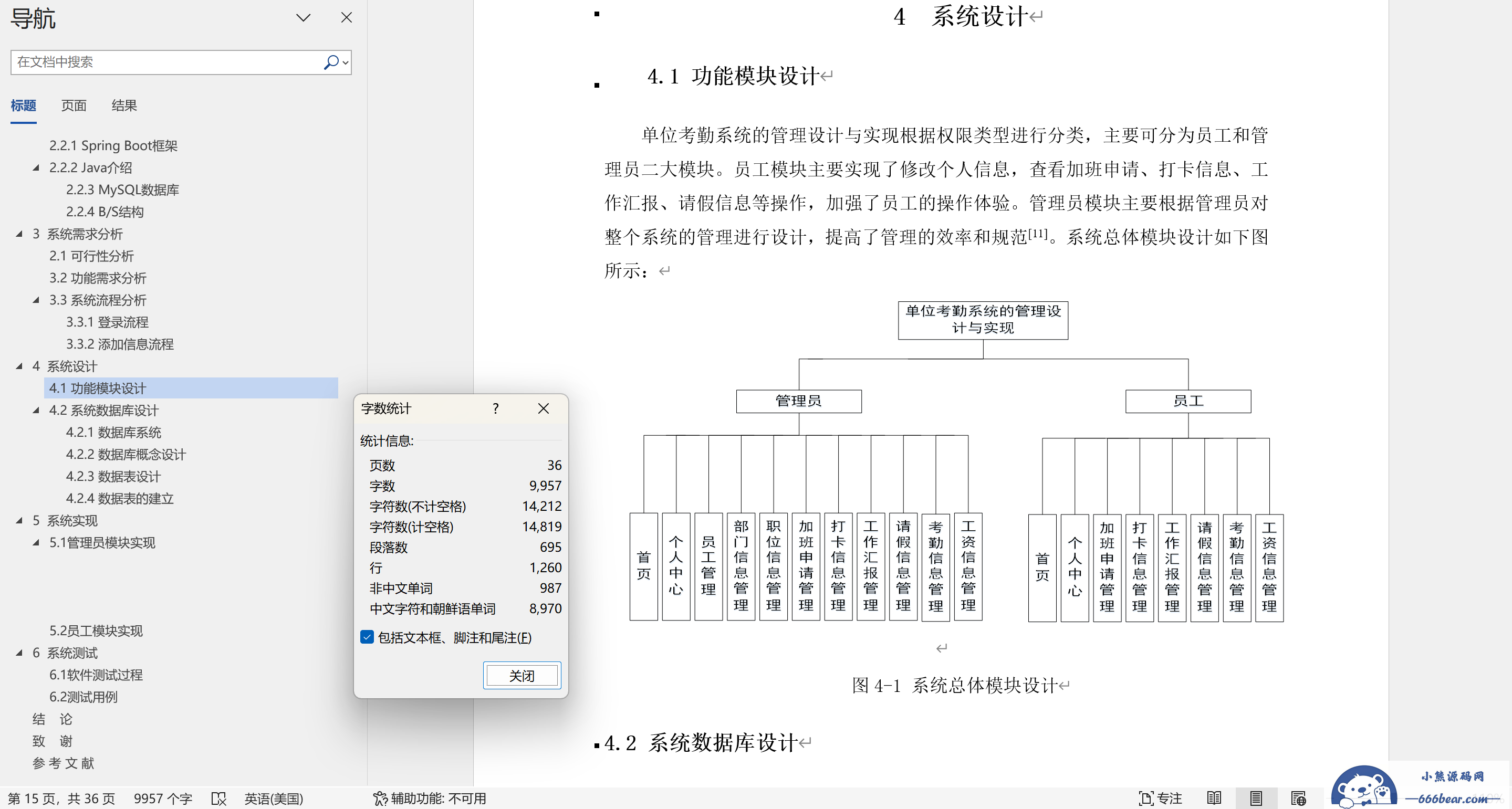Go to heading 6.2测试用例

click(84, 697)
